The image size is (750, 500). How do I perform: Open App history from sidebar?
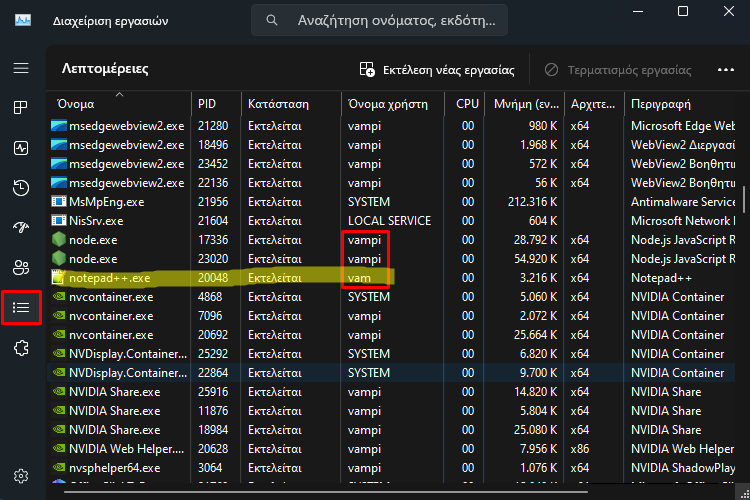point(21,188)
